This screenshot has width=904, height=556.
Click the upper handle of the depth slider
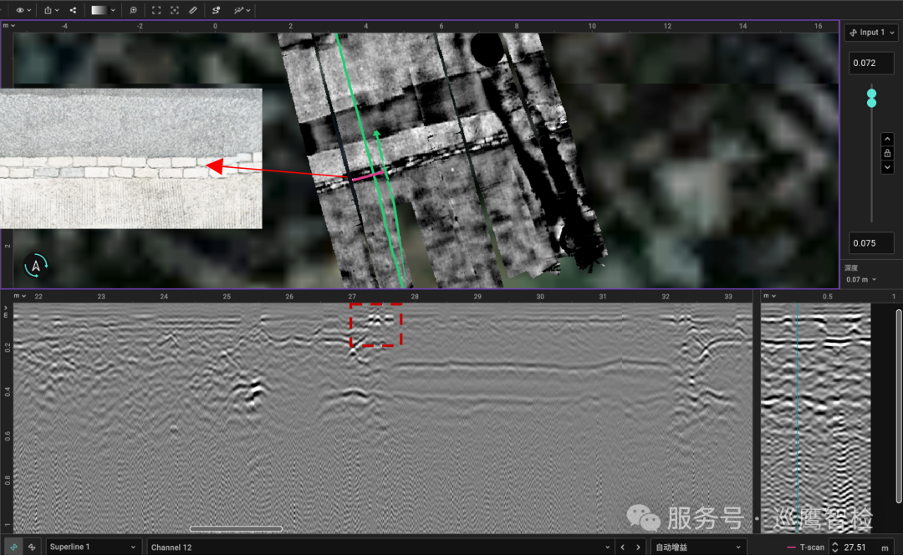tap(872, 93)
